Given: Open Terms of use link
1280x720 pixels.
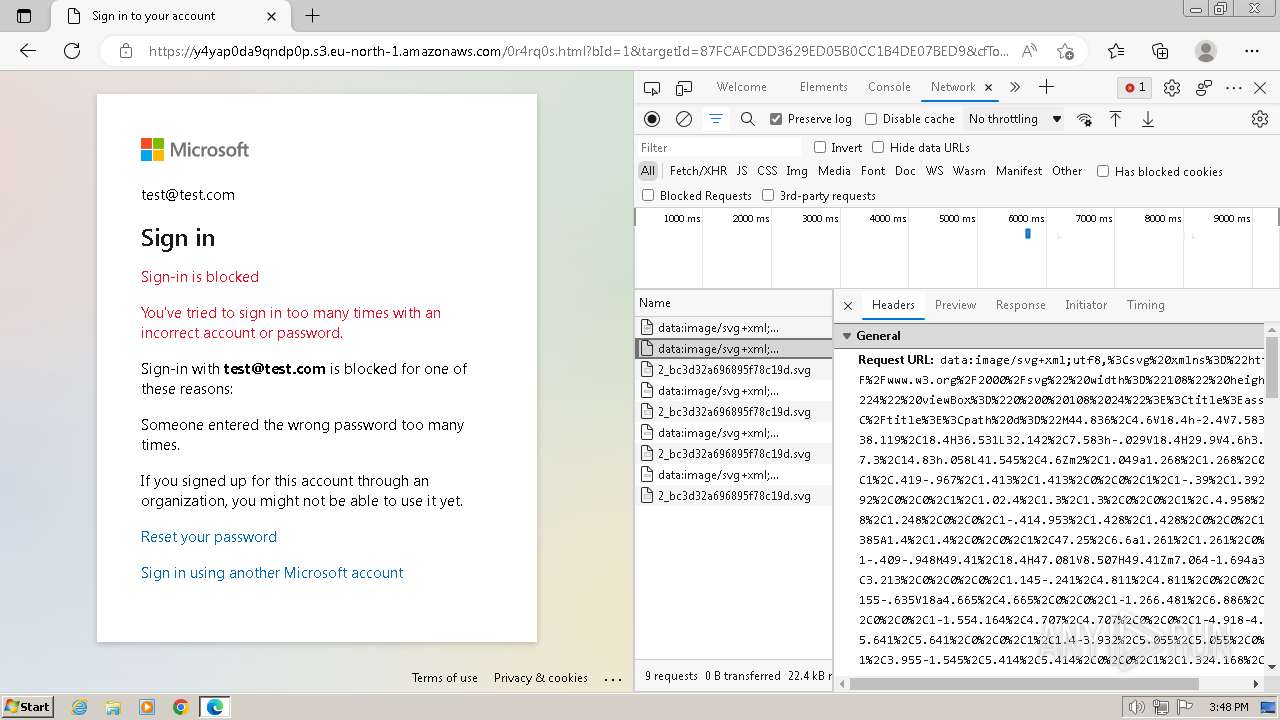Looking at the screenshot, I should [x=445, y=678].
